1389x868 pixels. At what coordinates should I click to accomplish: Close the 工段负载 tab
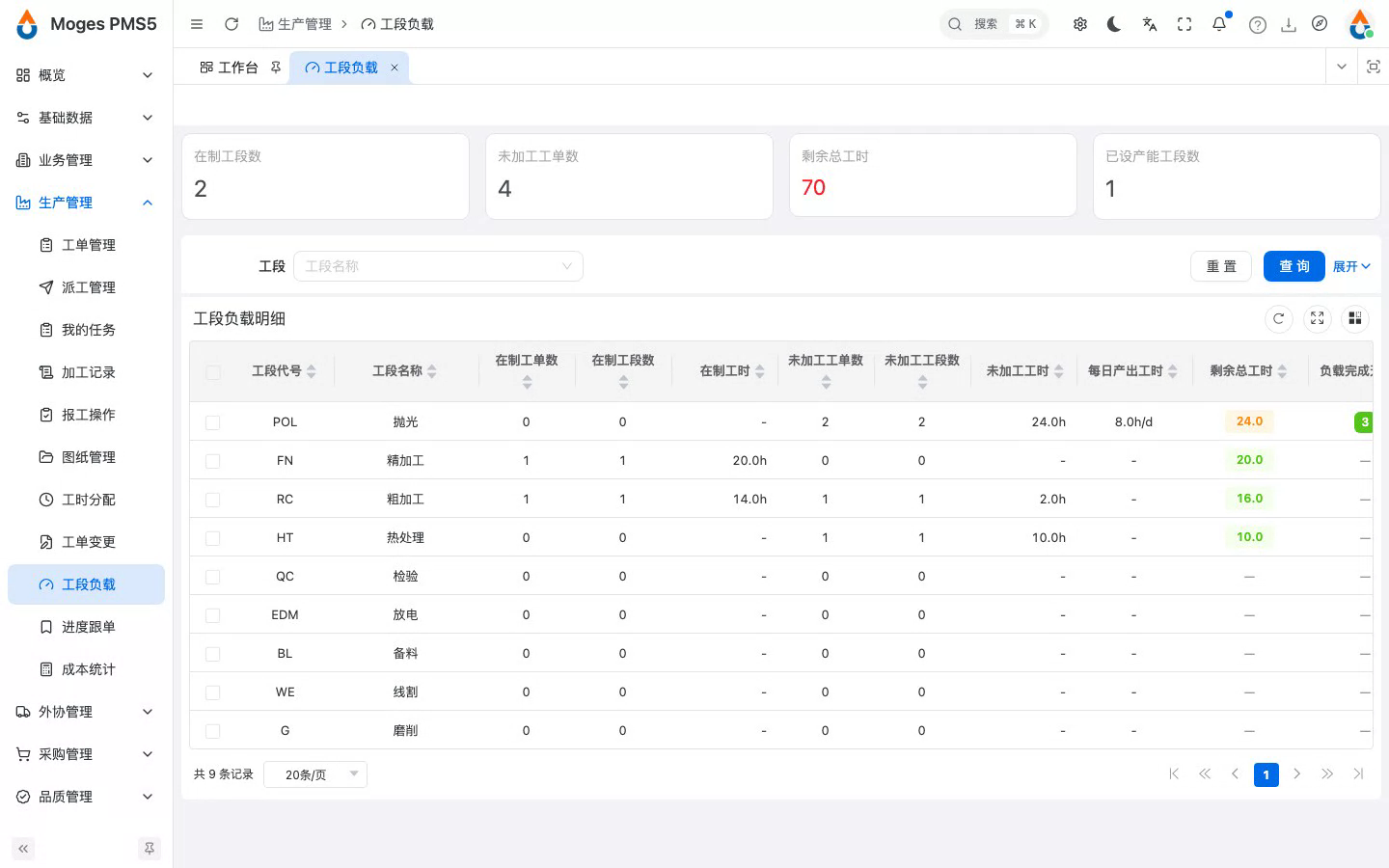[x=395, y=68]
